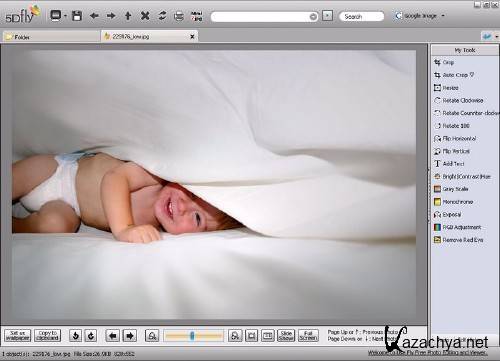Click the go button beside address field

327,16
